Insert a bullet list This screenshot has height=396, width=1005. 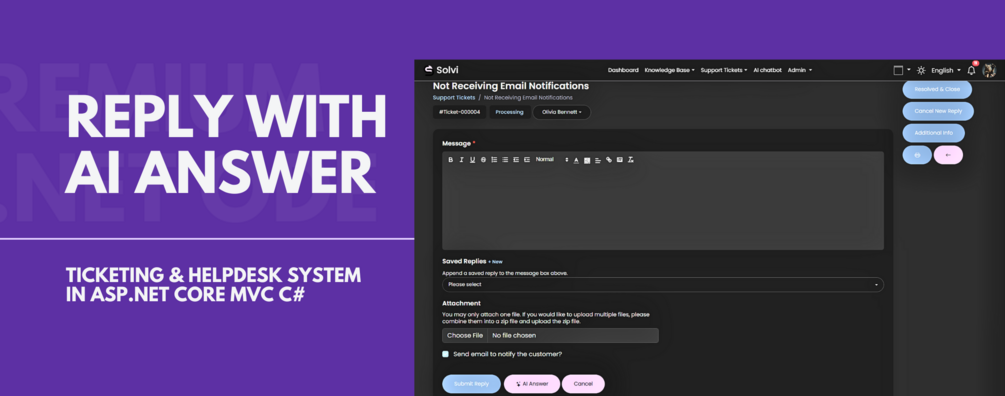[x=505, y=160]
